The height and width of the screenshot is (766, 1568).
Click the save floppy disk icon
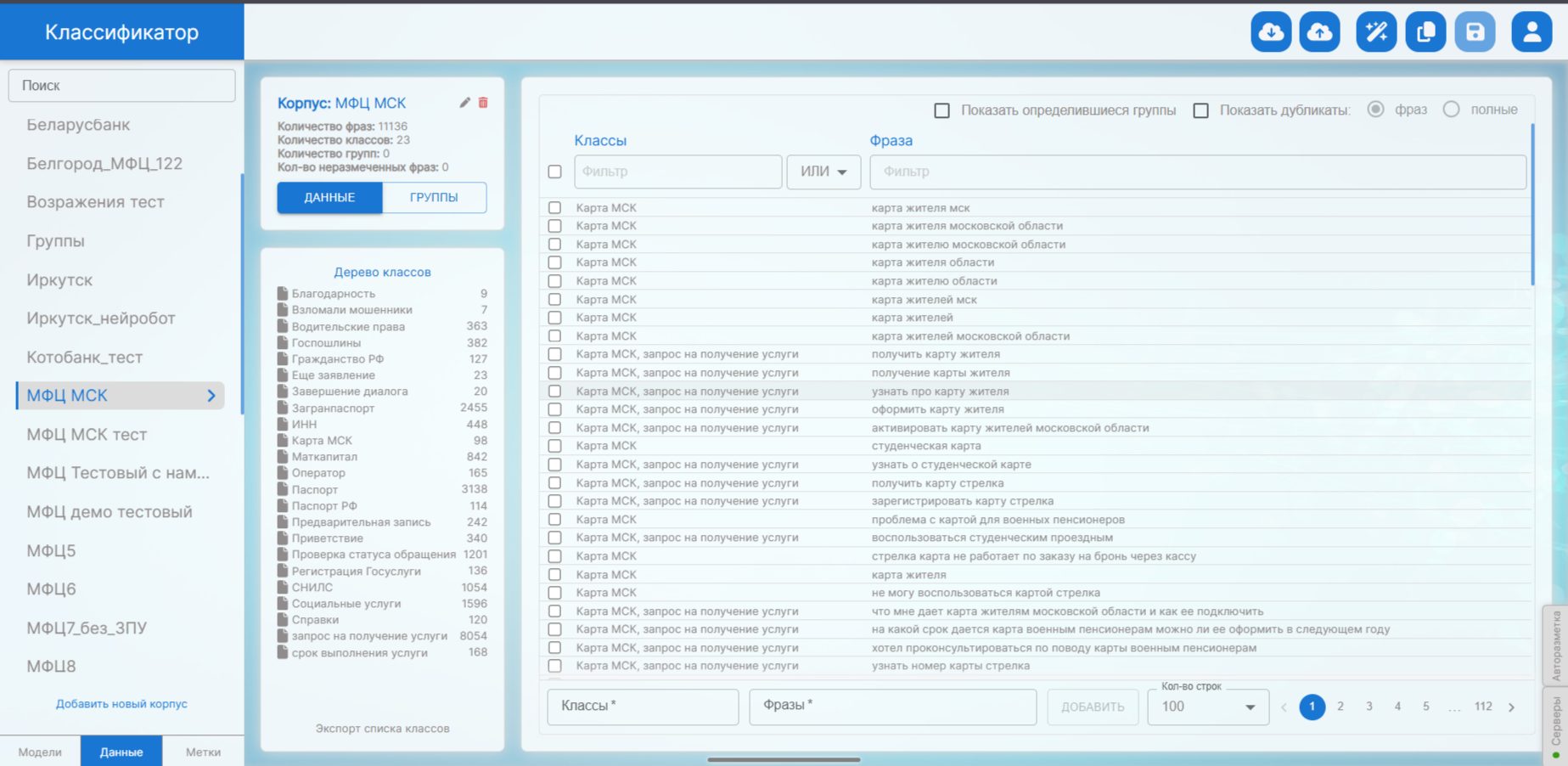[x=1475, y=32]
